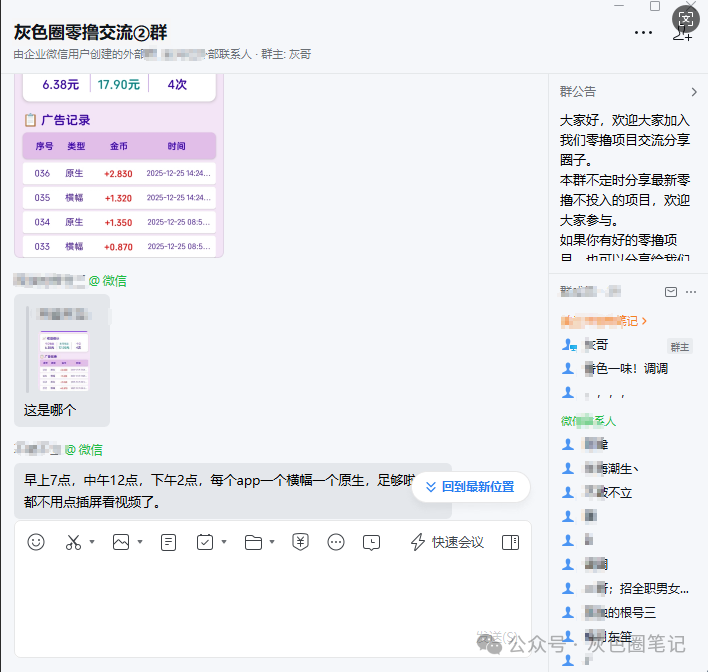Toggle the side panel layout icon

(510, 542)
